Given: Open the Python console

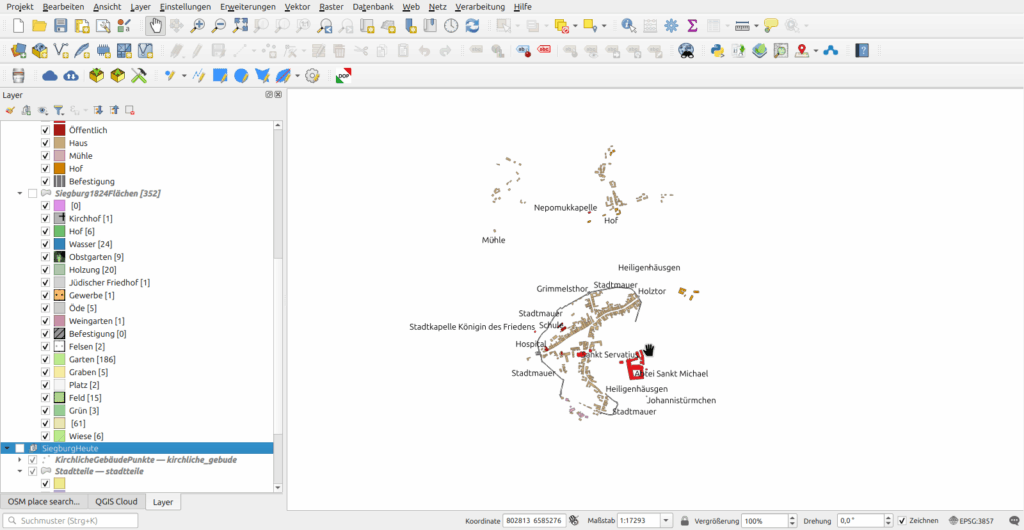Looking at the screenshot, I should [x=716, y=50].
